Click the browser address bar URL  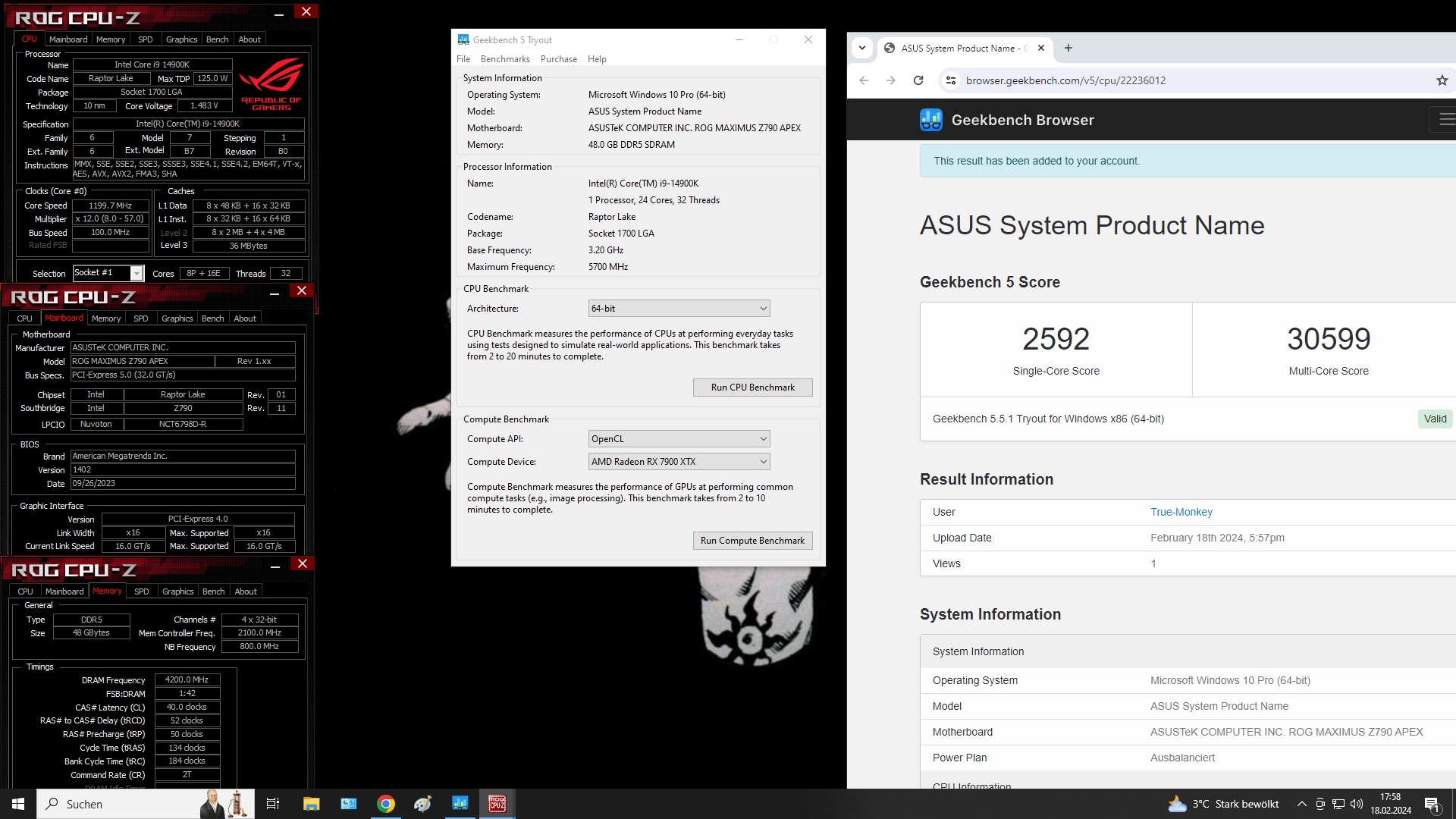[x=1065, y=80]
